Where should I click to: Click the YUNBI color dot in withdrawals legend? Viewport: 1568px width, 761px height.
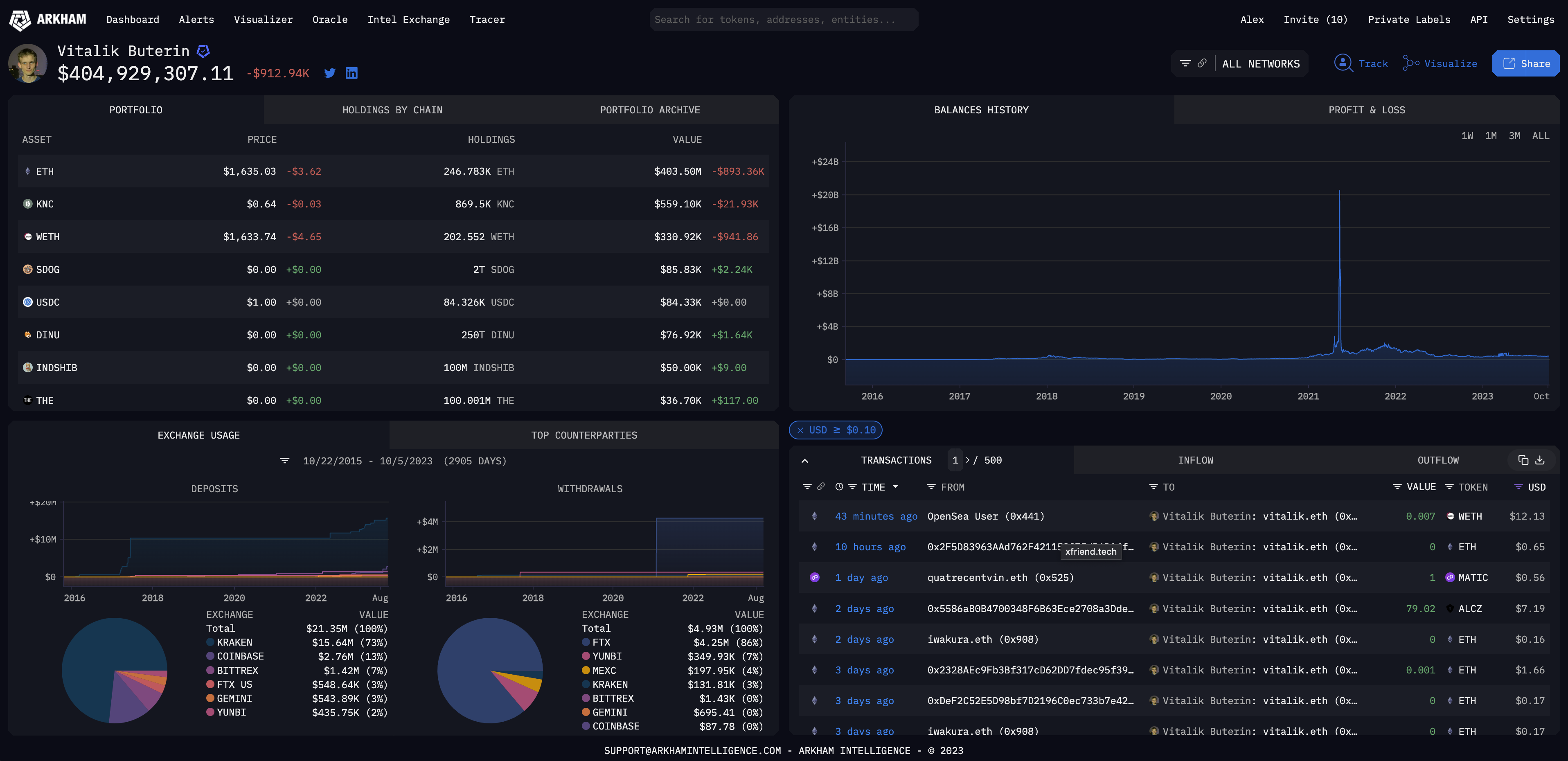pyautogui.click(x=586, y=656)
